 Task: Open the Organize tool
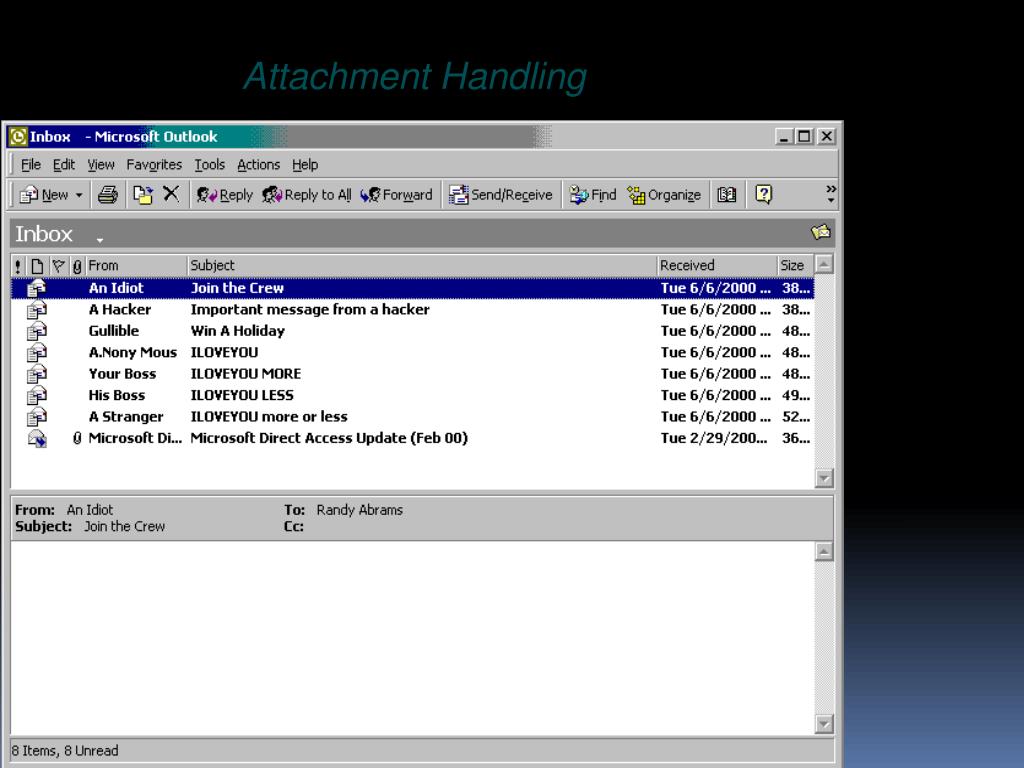tap(664, 195)
